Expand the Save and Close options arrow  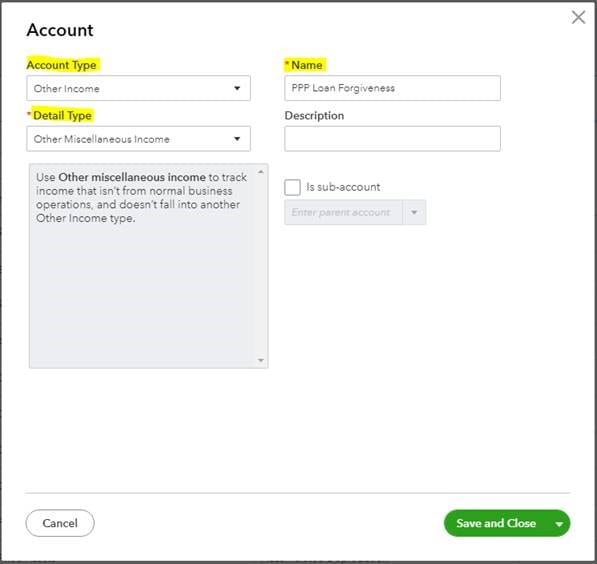point(559,524)
